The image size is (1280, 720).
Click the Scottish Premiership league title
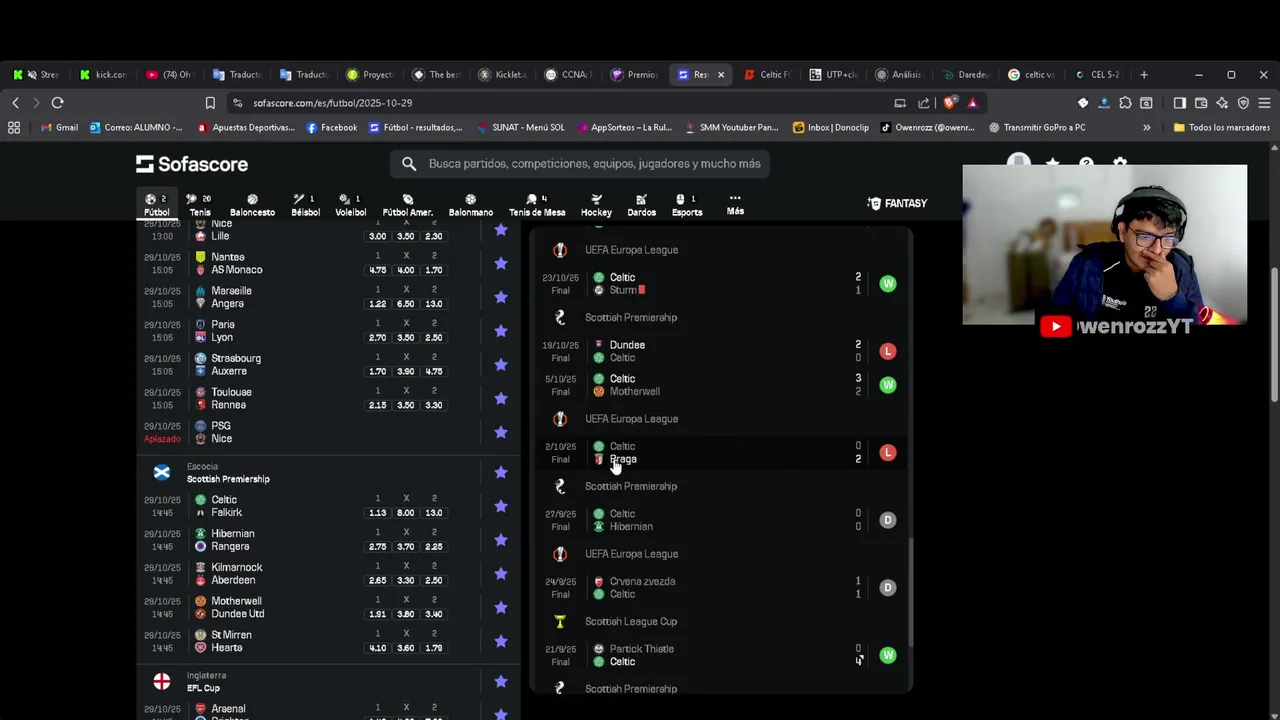(228, 479)
